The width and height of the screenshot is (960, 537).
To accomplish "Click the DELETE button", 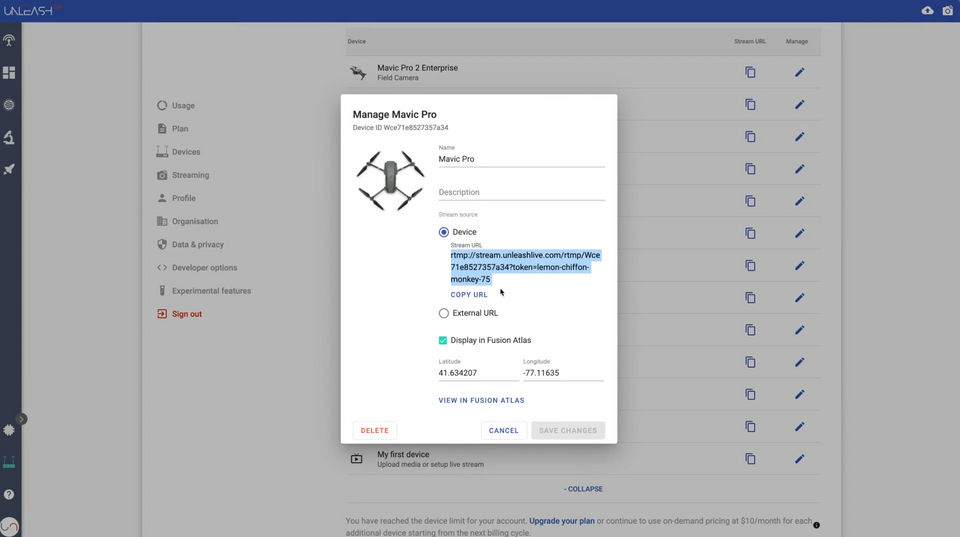I will (375, 430).
